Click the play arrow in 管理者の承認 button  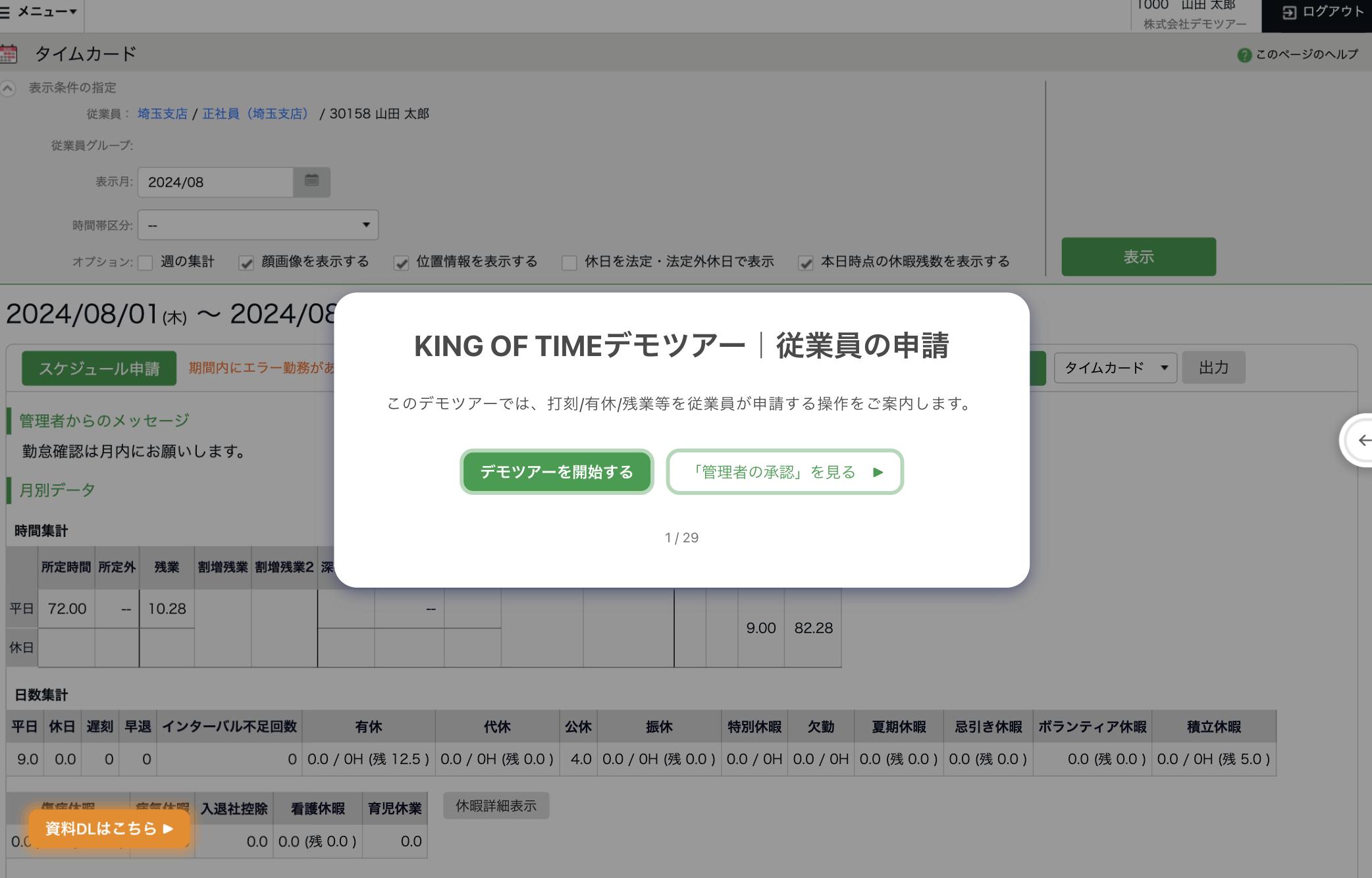click(x=878, y=472)
